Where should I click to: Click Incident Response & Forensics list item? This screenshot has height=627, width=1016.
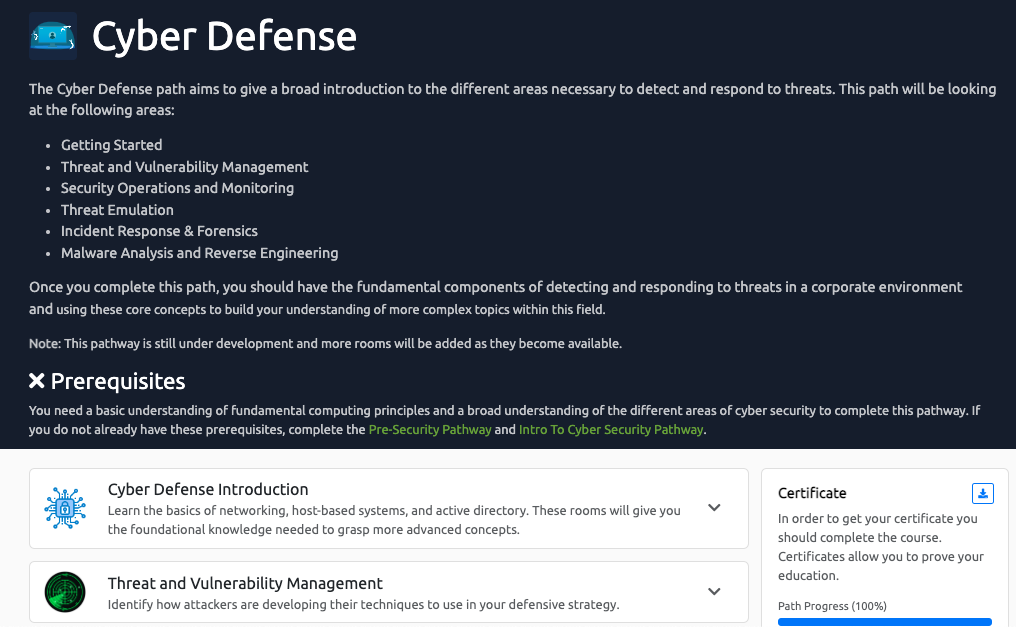159,231
